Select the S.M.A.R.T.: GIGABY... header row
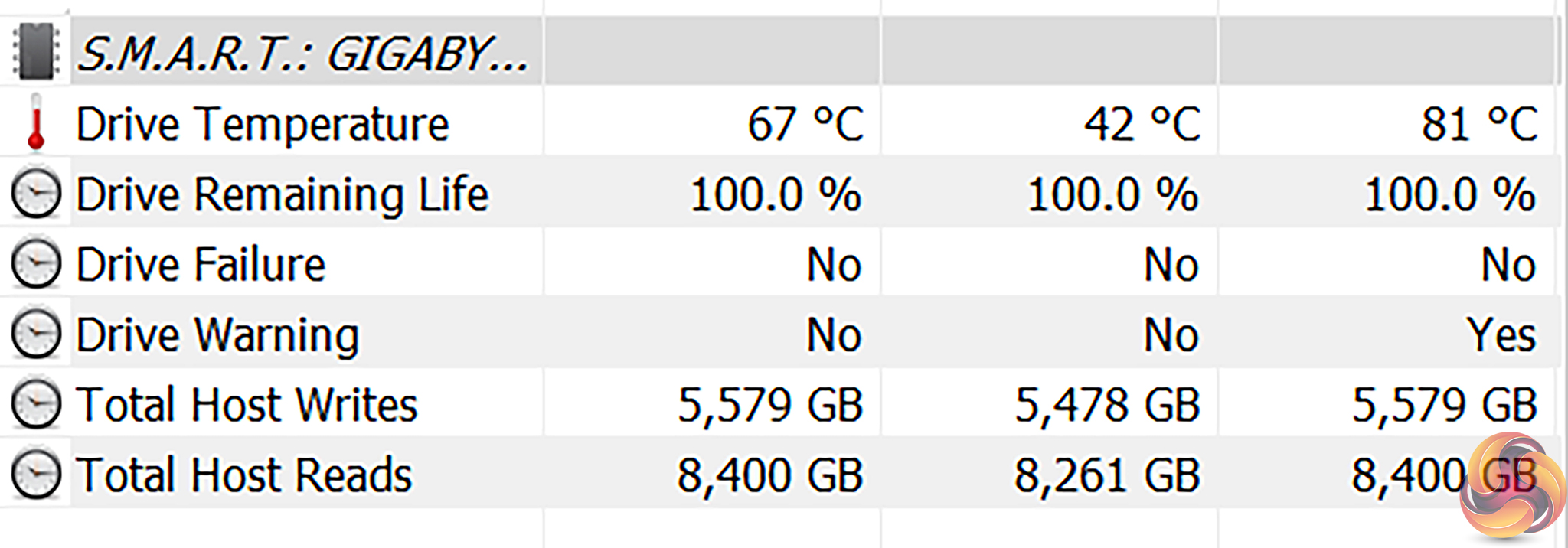This screenshot has width=1568, height=548. tap(302, 54)
